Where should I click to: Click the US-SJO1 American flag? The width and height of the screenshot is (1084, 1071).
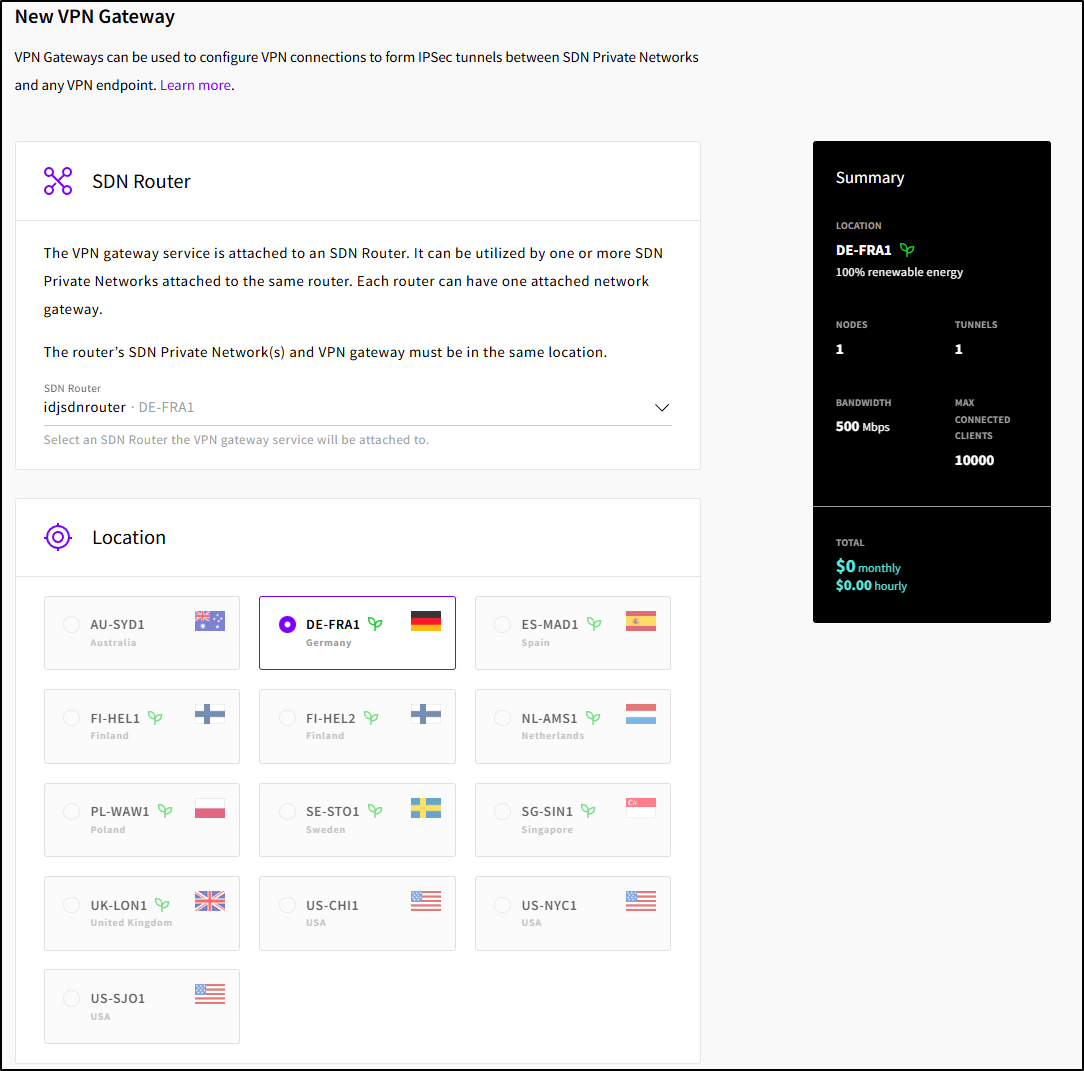210,994
